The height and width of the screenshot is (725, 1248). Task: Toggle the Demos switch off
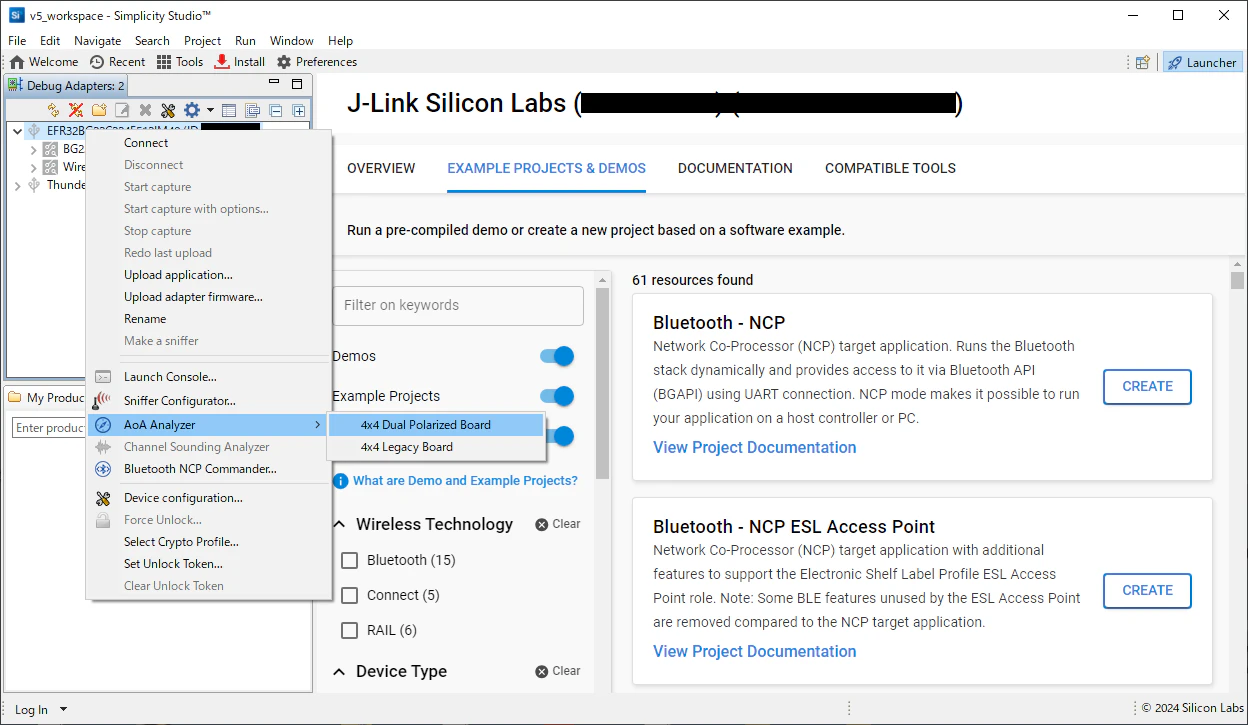pos(557,356)
